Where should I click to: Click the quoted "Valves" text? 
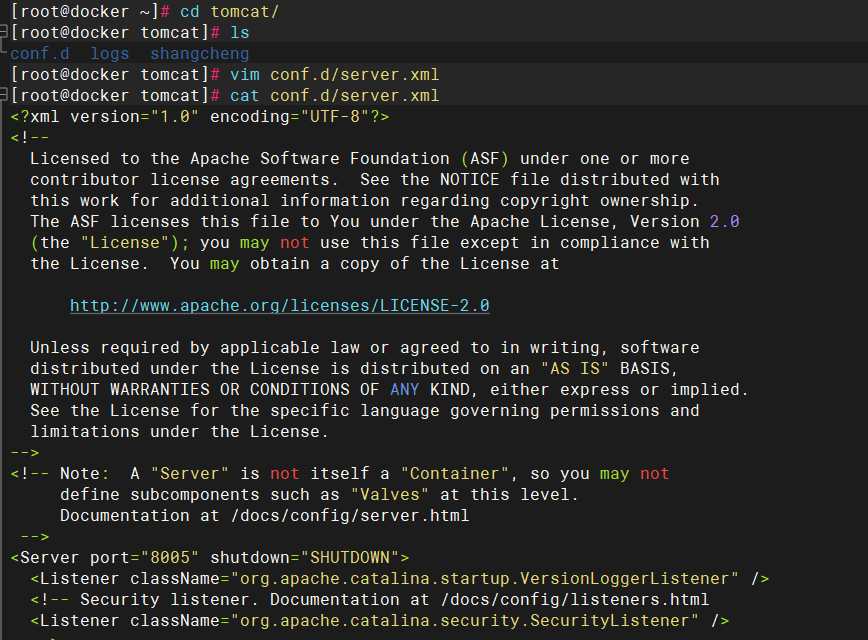coord(390,494)
